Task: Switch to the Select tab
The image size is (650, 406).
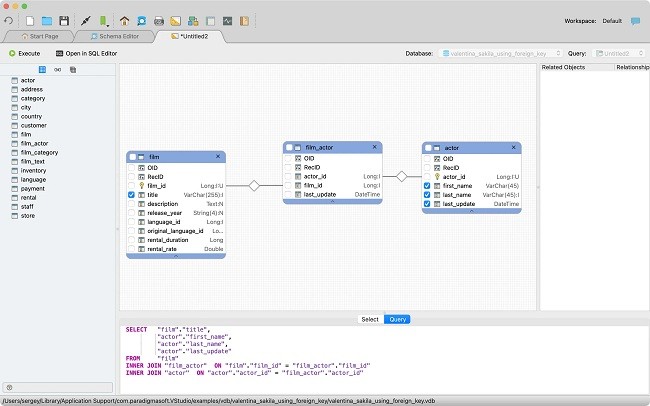Action: 369,319
